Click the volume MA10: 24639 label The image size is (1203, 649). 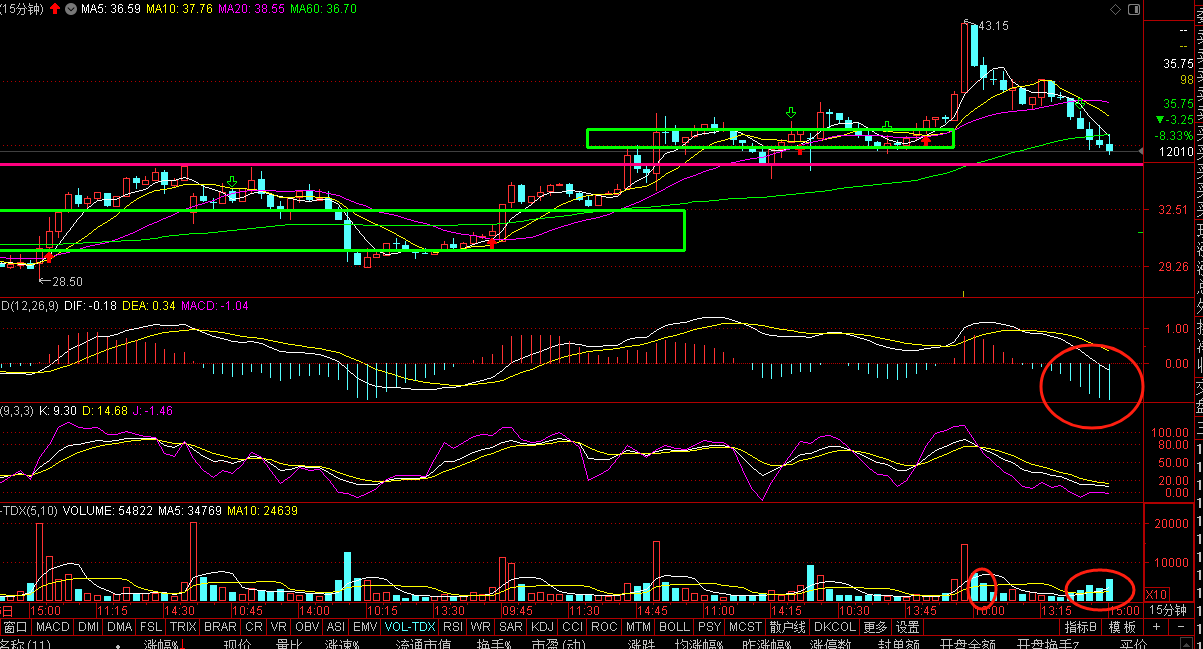pos(261,510)
